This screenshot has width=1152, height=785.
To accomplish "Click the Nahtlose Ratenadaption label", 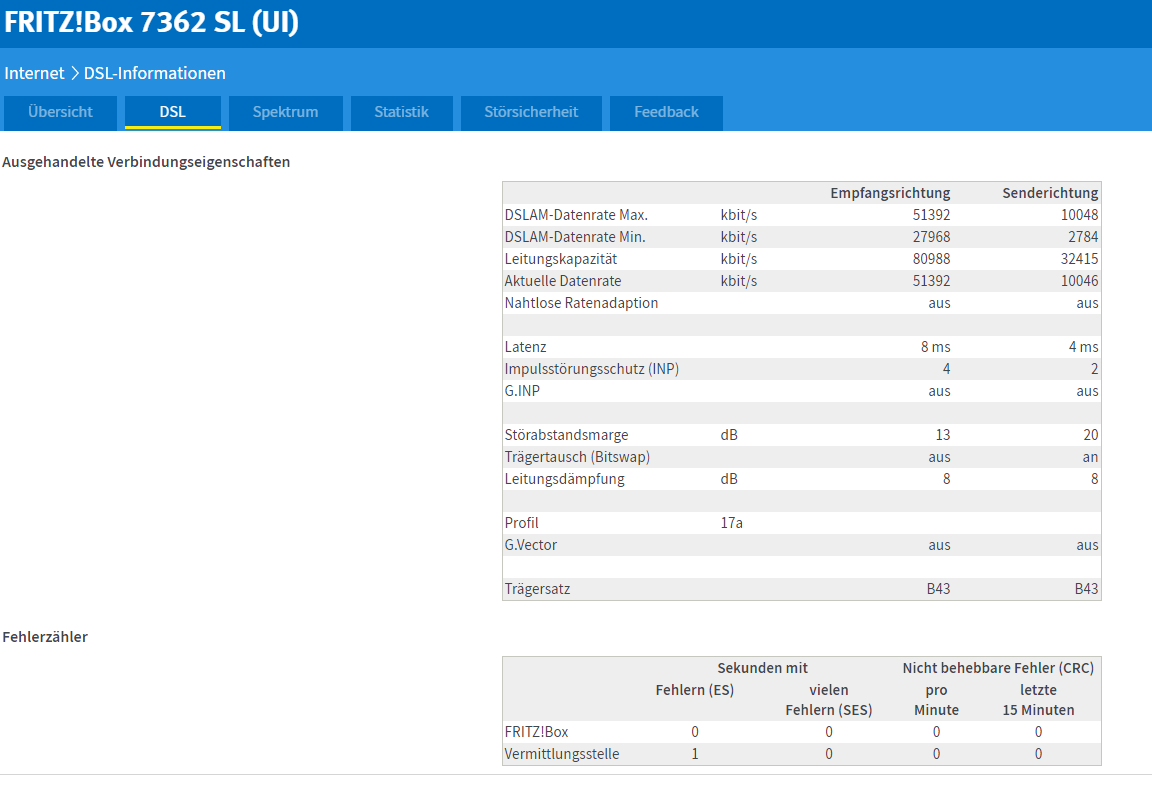I will (581, 304).
